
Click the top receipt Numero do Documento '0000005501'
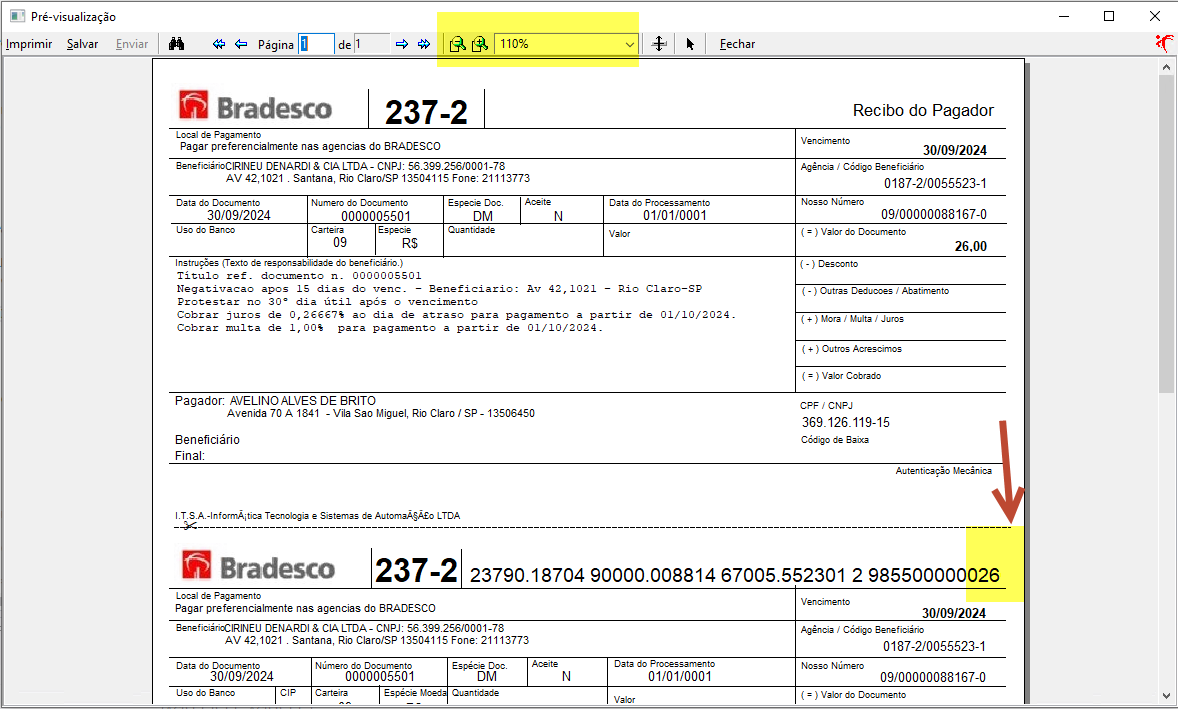(x=376, y=216)
